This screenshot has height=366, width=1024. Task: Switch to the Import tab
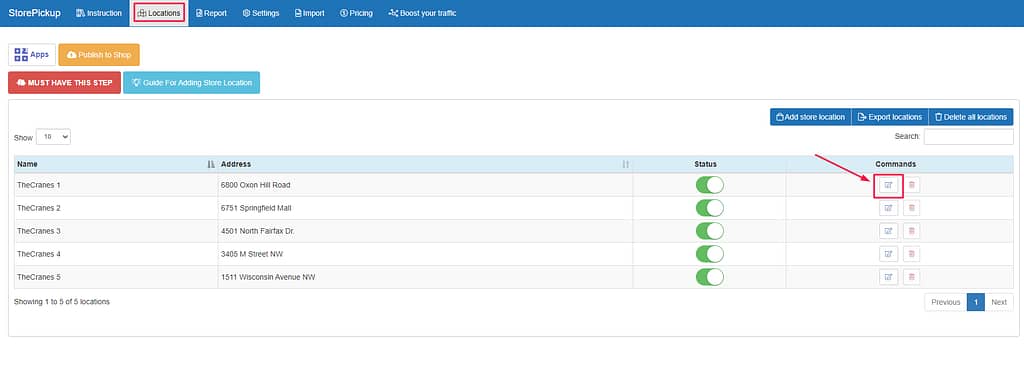310,13
